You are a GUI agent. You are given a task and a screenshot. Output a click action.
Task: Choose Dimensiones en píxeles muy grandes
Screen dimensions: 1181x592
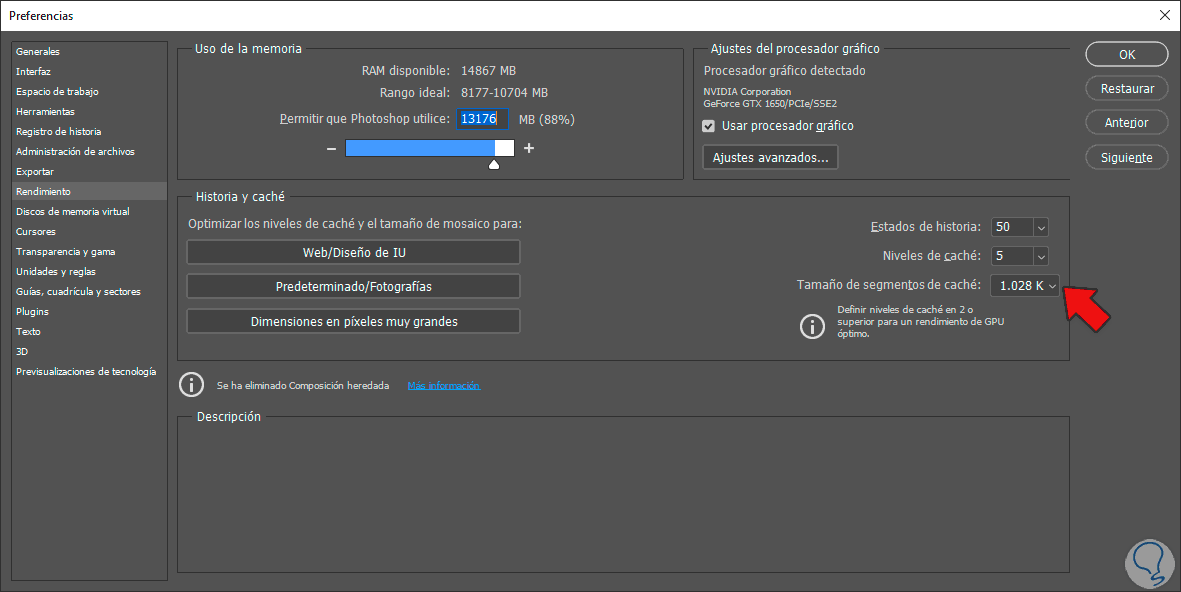point(353,321)
